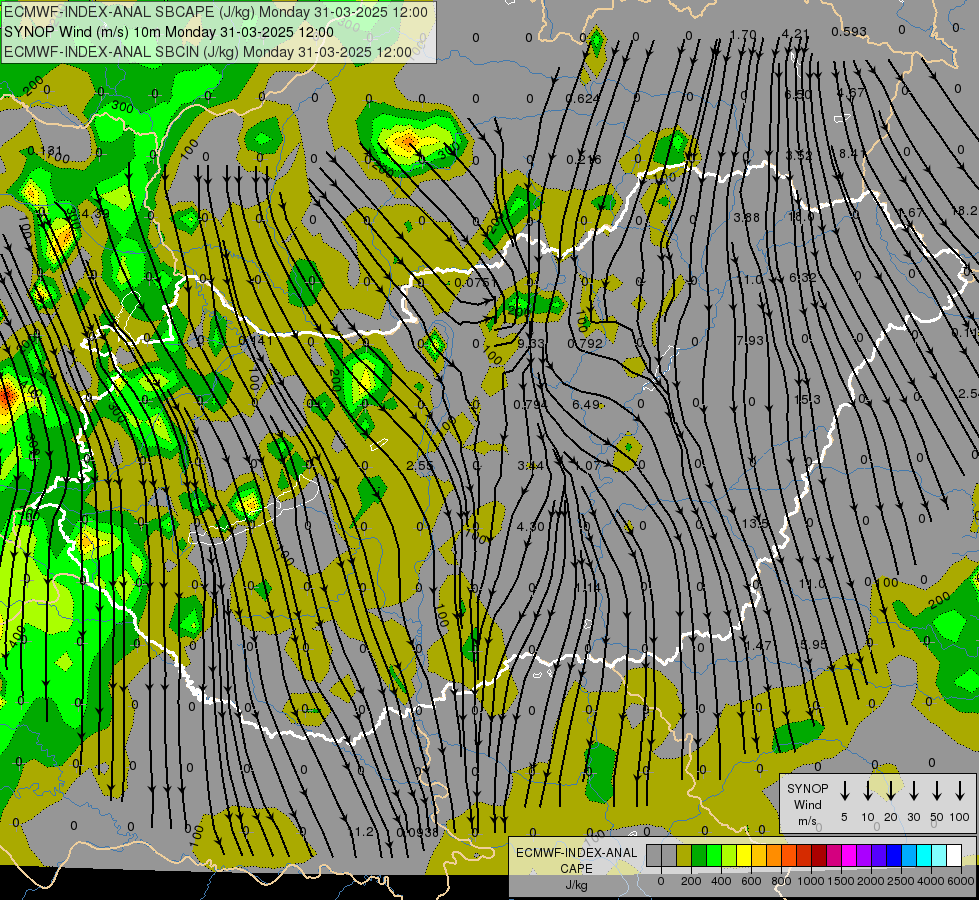Click the SBCAPE title line dated 31-03-2025

tap(216, 12)
